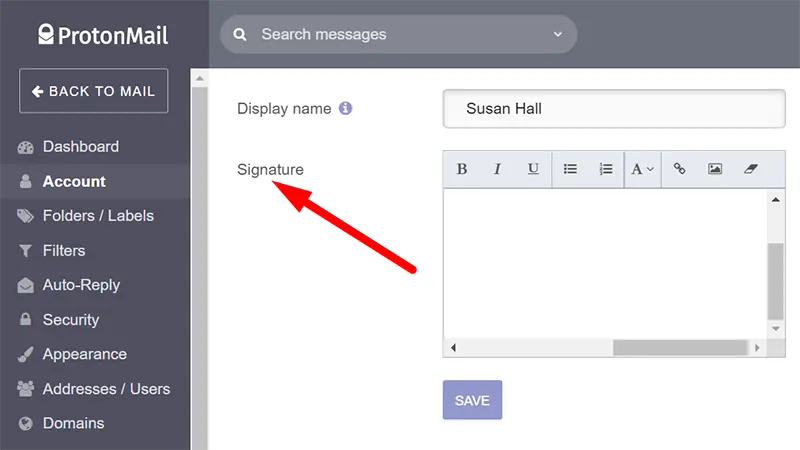Click the signature vertical scrollbar thumb
Image resolution: width=800 pixels, height=450 pixels.
(x=776, y=281)
